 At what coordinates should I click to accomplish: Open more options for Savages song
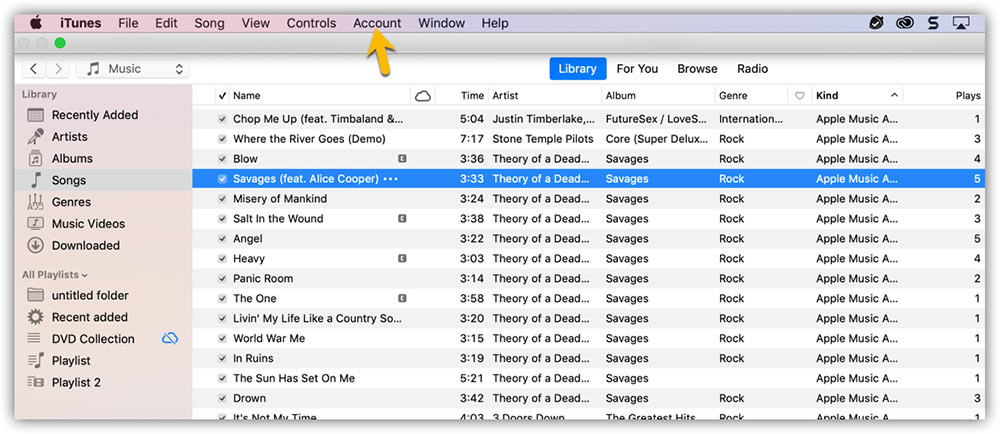click(390, 179)
